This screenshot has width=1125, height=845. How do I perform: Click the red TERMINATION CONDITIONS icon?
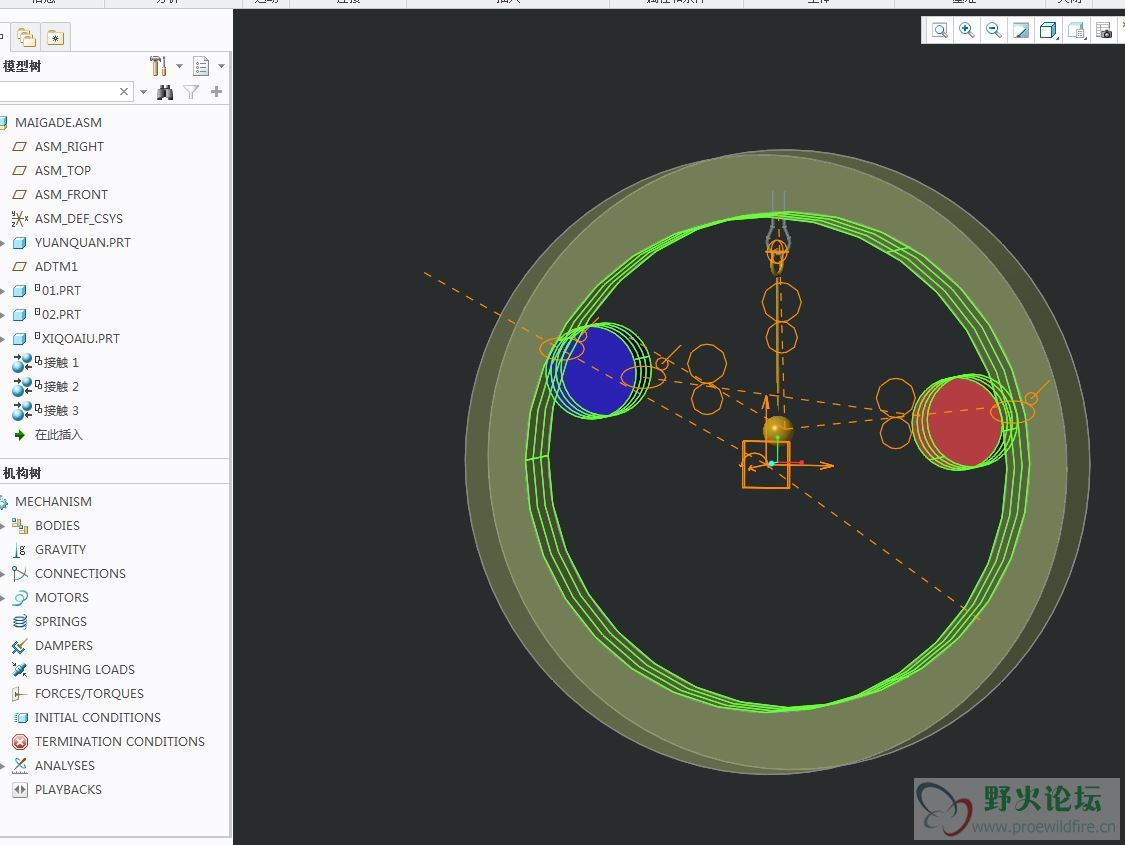(20, 742)
